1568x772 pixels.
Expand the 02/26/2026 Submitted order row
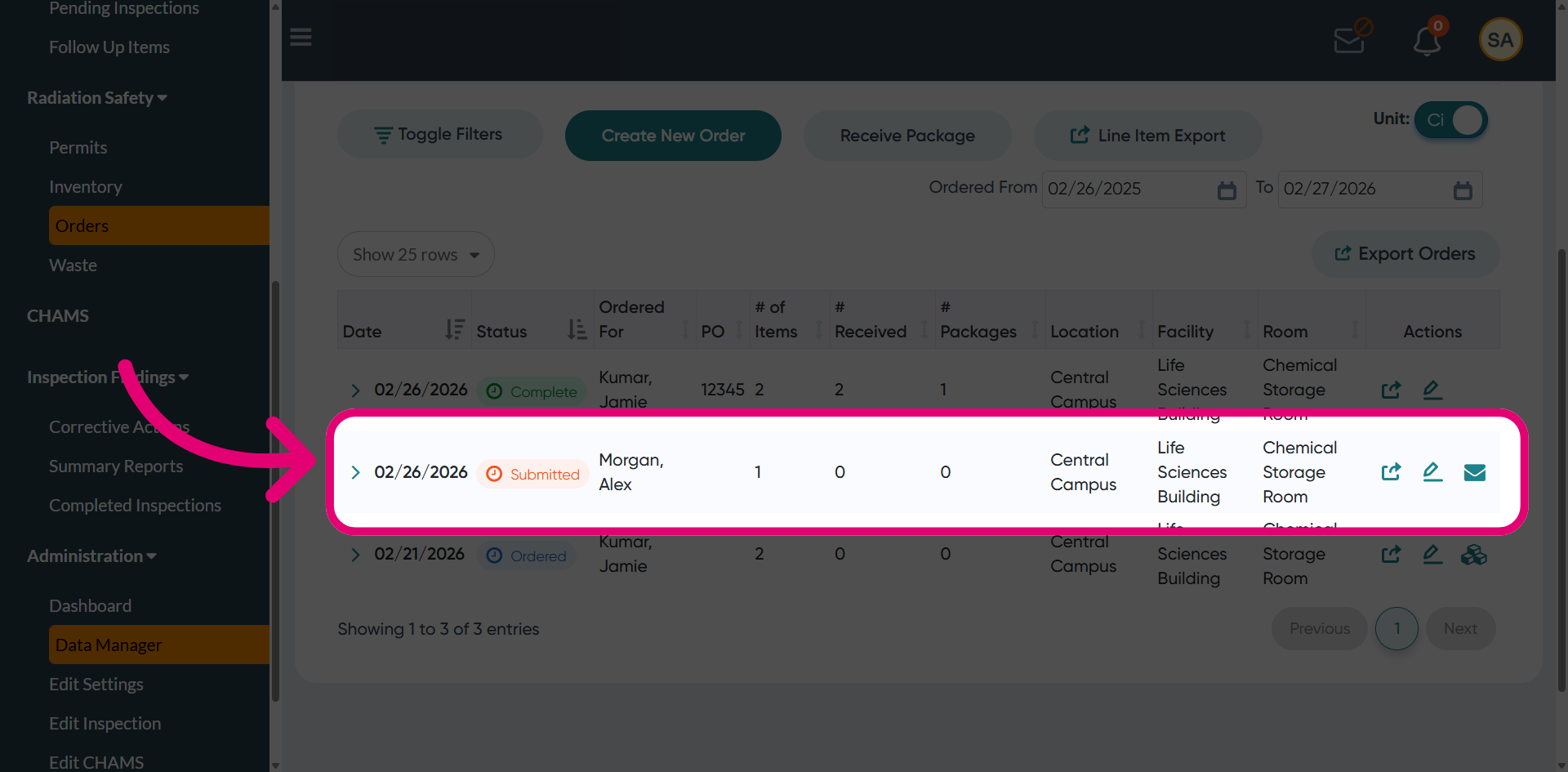355,472
